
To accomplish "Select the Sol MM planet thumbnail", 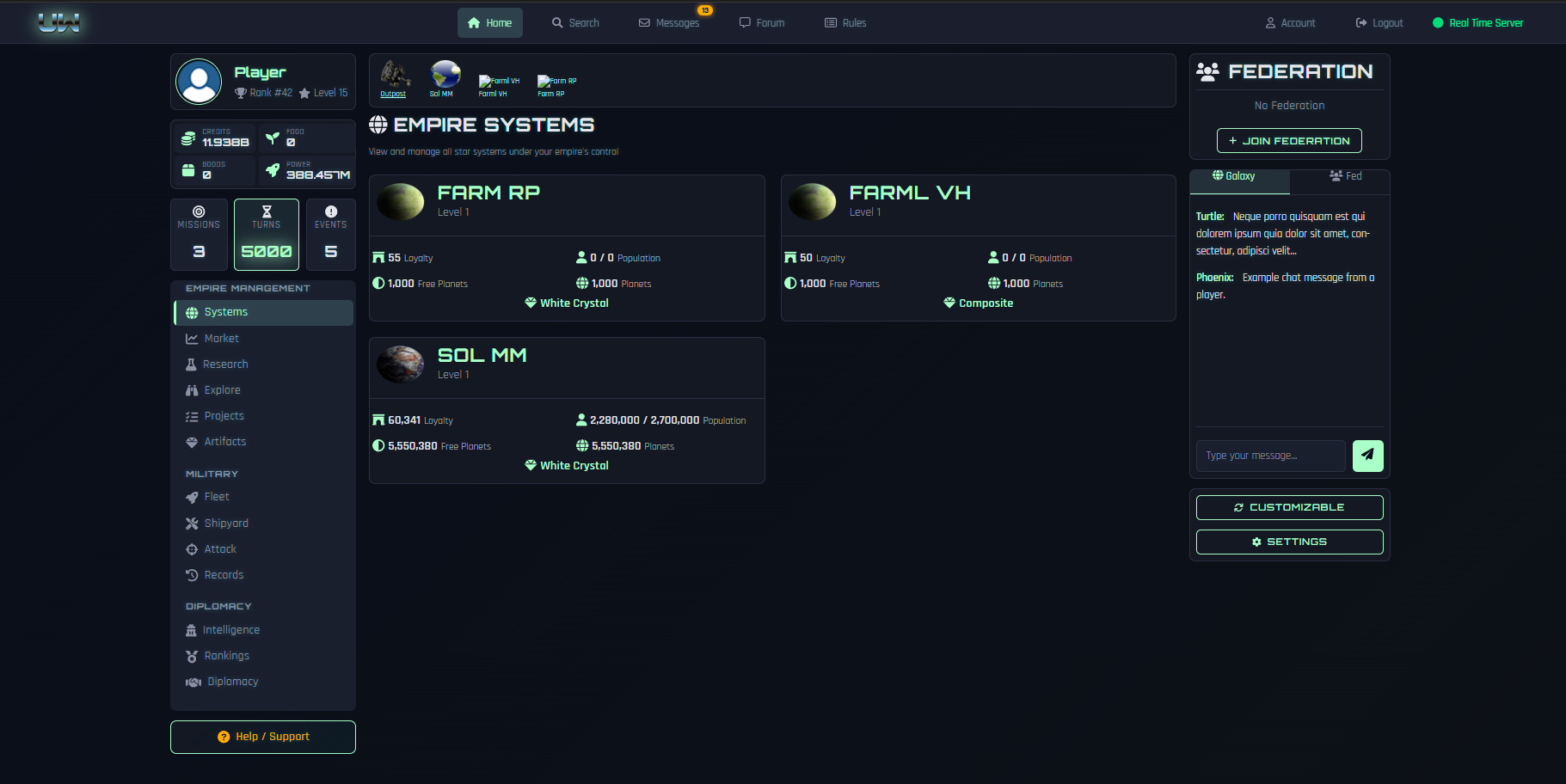I will click(x=444, y=76).
